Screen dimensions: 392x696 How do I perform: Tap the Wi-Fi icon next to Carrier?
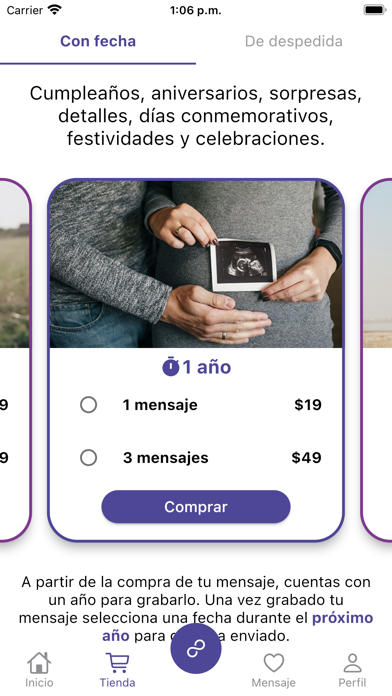(x=55, y=10)
